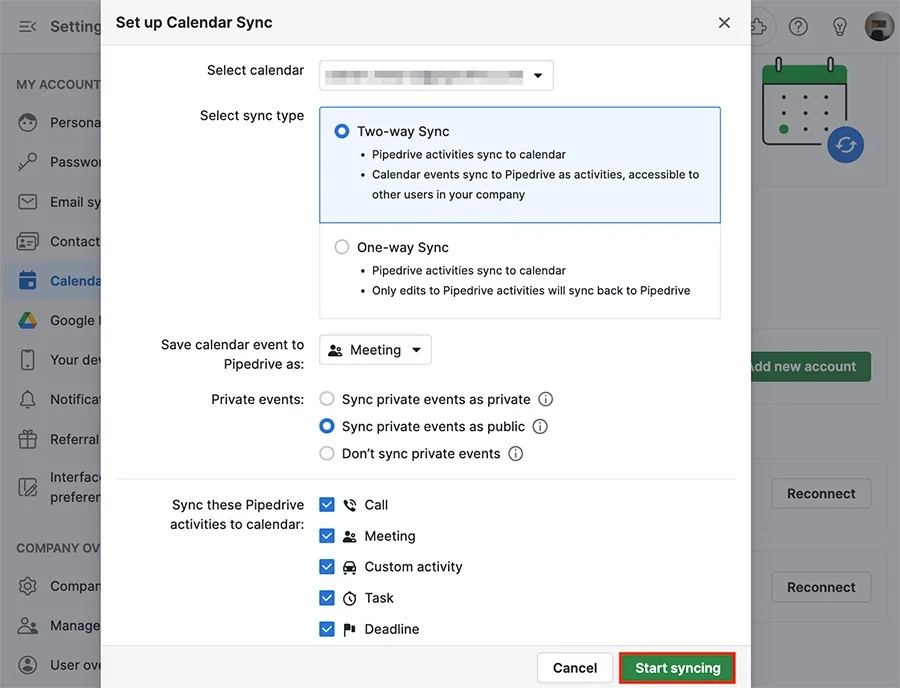
Task: Click the Interface preferences icon
Action: 28,487
